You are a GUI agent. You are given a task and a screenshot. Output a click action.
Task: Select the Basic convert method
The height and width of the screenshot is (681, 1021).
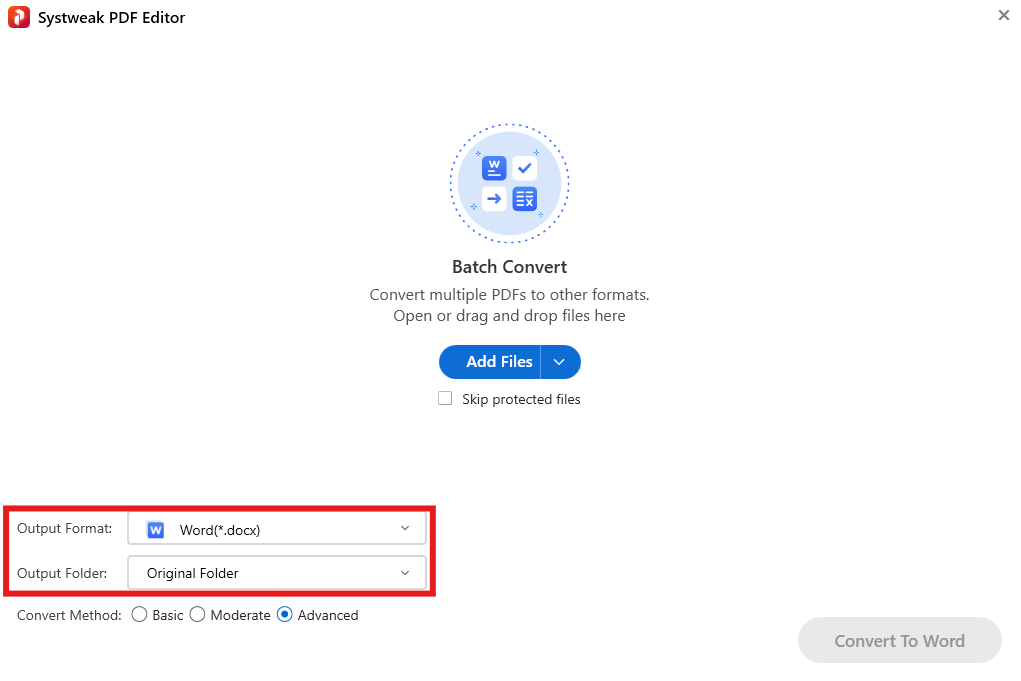coord(140,615)
